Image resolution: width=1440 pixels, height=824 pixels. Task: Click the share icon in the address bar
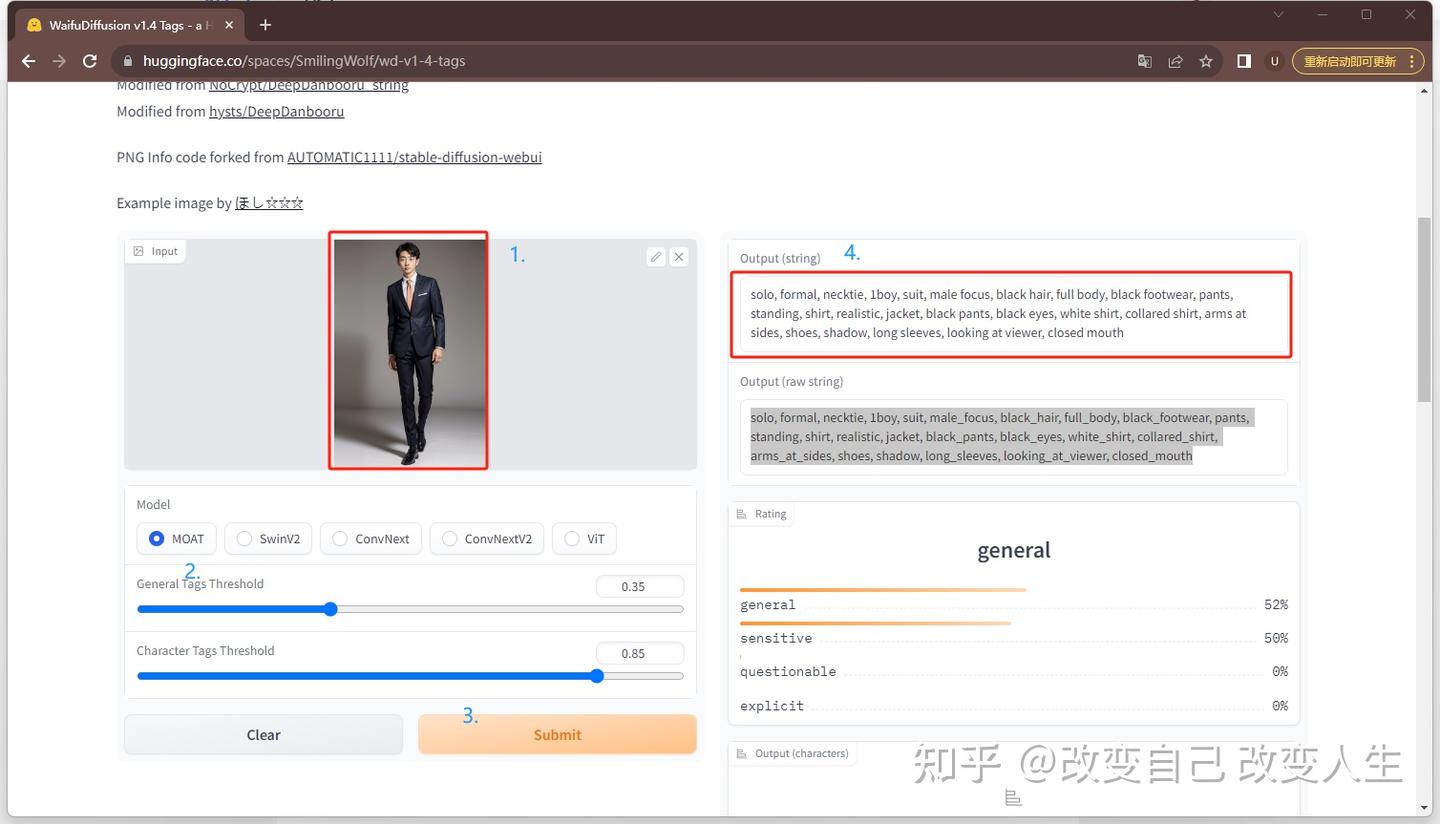tap(1175, 61)
